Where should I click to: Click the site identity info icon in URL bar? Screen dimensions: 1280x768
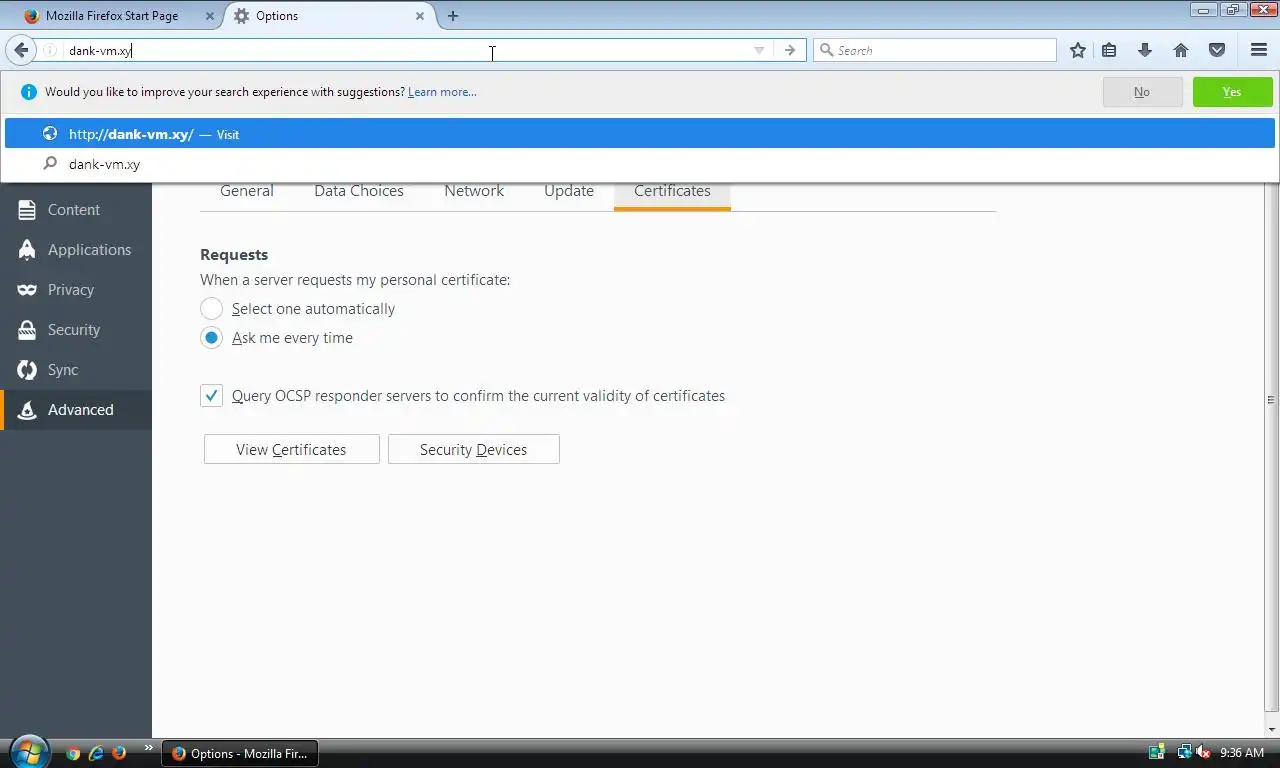point(50,50)
